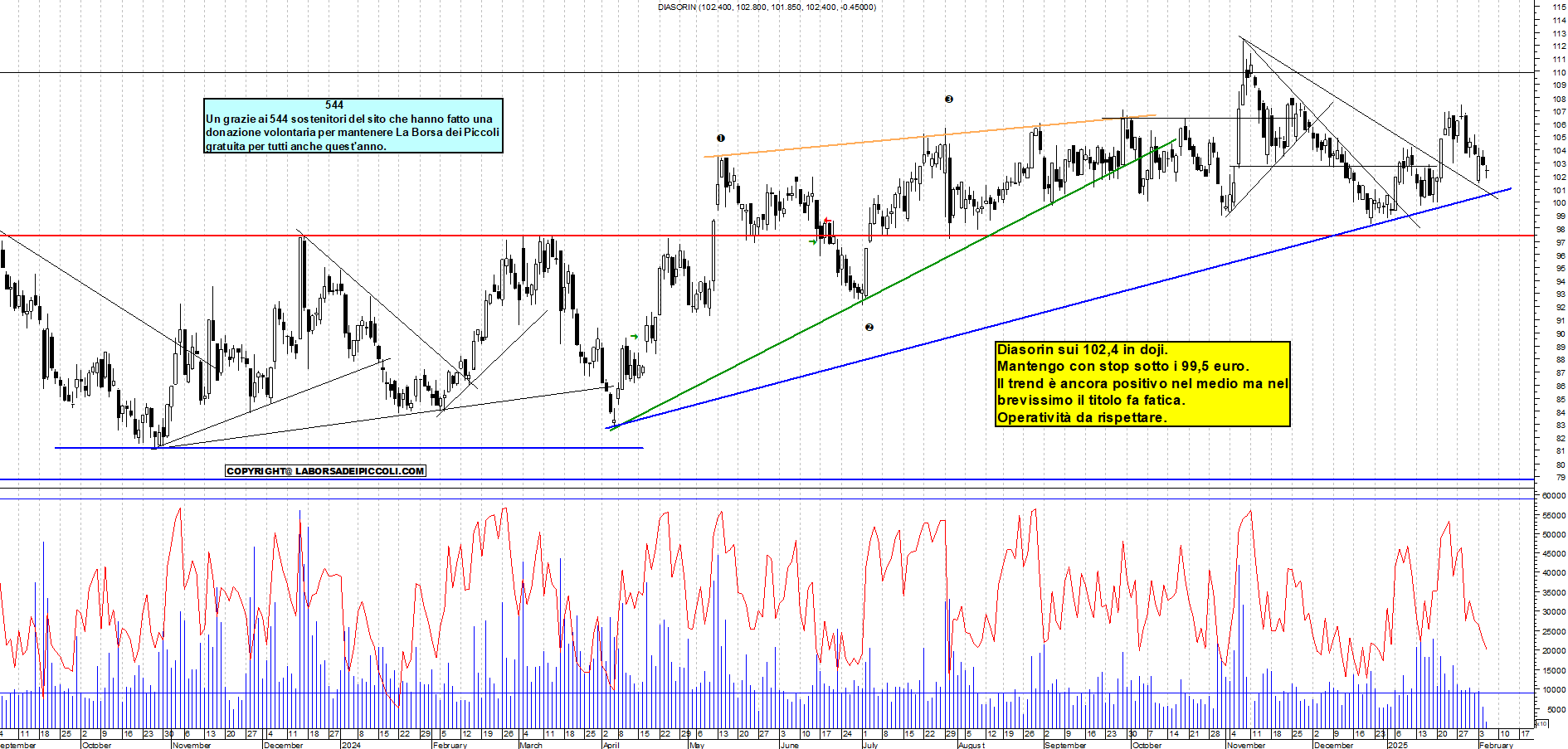Click the 'March' label on the time axis
This screenshot has width=1568, height=749.
click(x=531, y=745)
